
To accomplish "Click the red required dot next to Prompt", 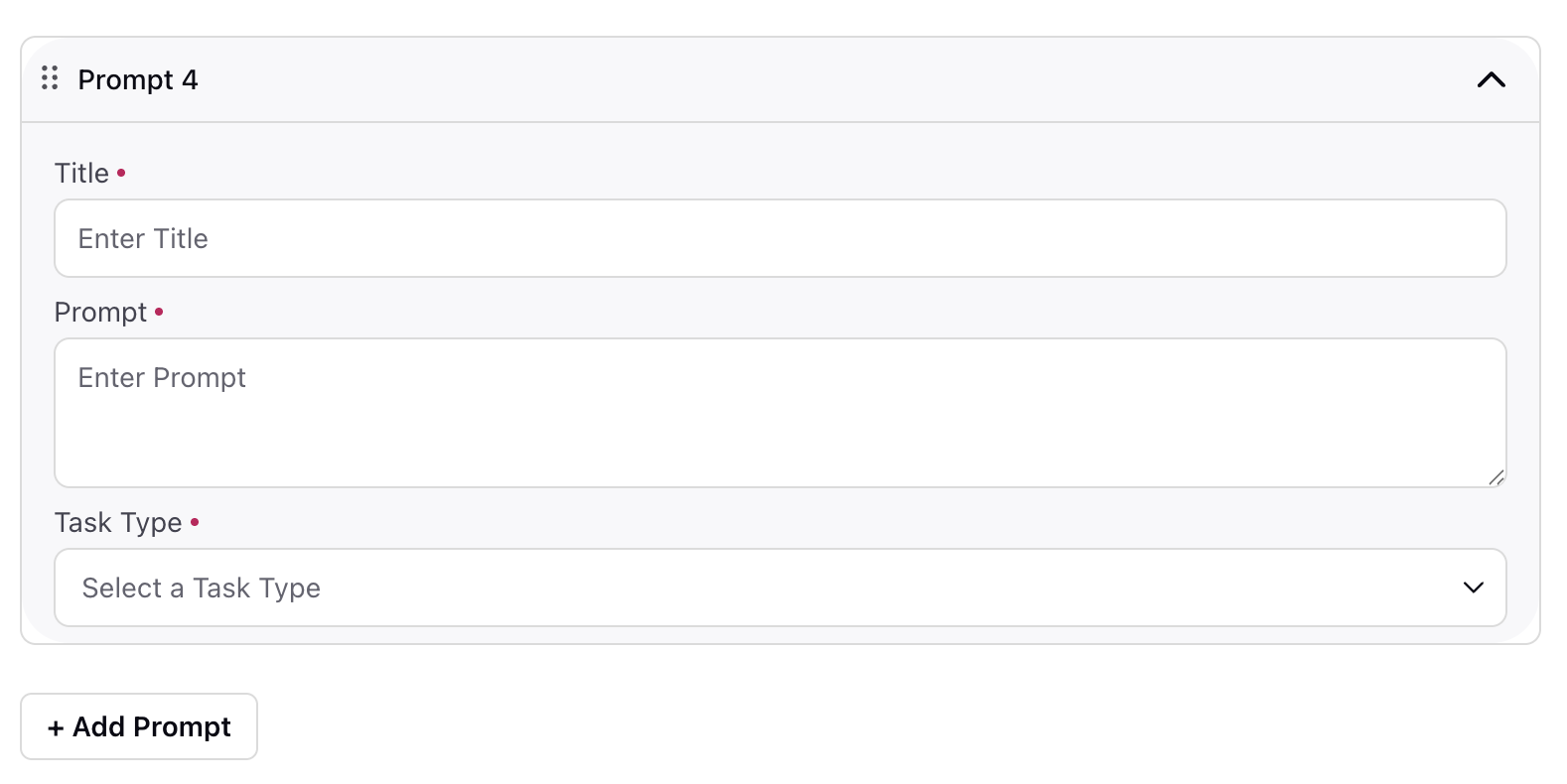I will click(x=159, y=312).
